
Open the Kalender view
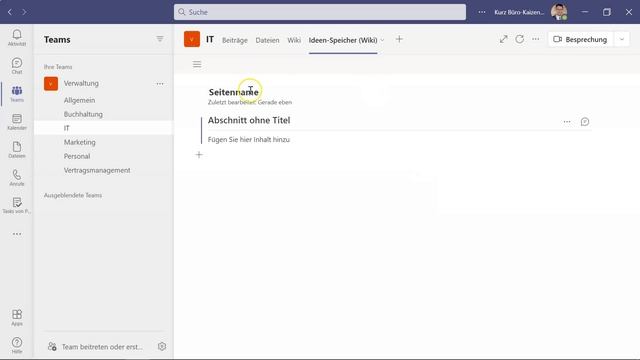(x=17, y=122)
